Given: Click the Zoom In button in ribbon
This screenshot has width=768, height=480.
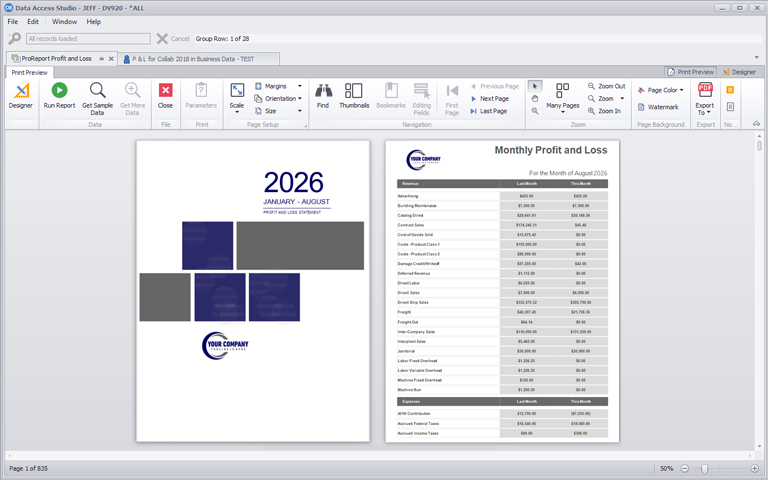Looking at the screenshot, I should click(604, 111).
